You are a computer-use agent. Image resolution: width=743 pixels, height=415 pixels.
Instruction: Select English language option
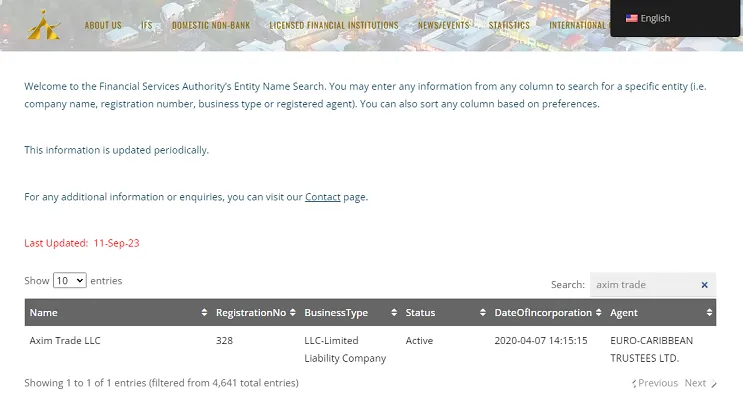coord(655,18)
